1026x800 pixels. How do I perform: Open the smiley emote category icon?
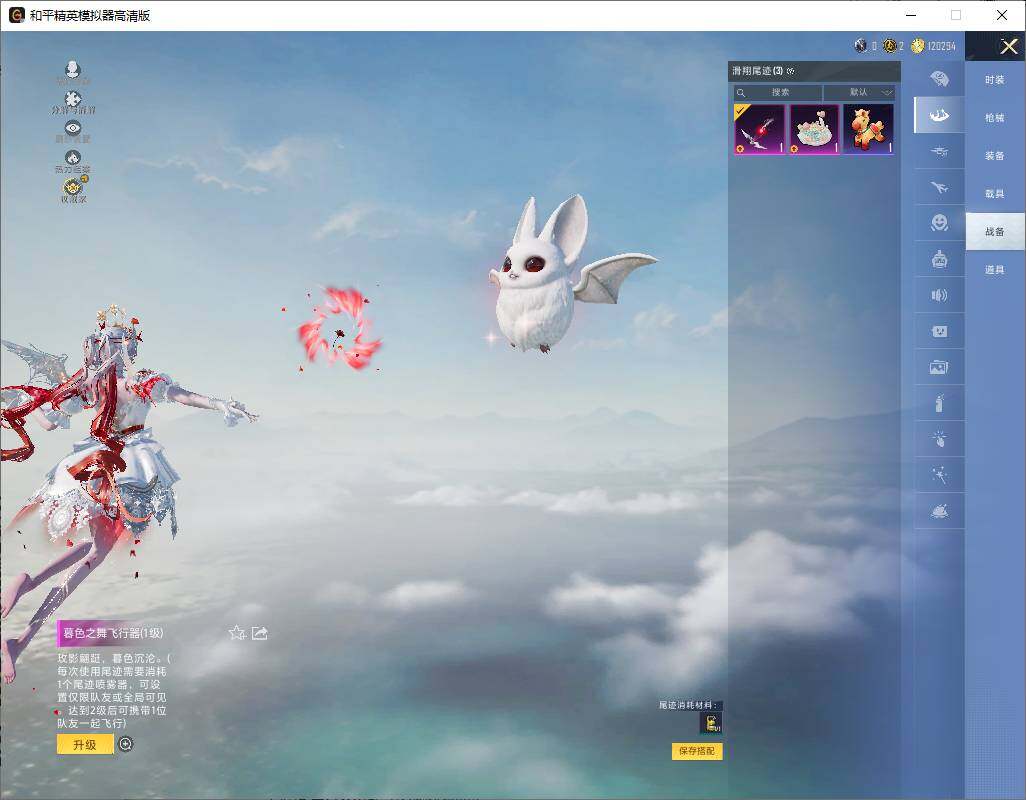939,223
